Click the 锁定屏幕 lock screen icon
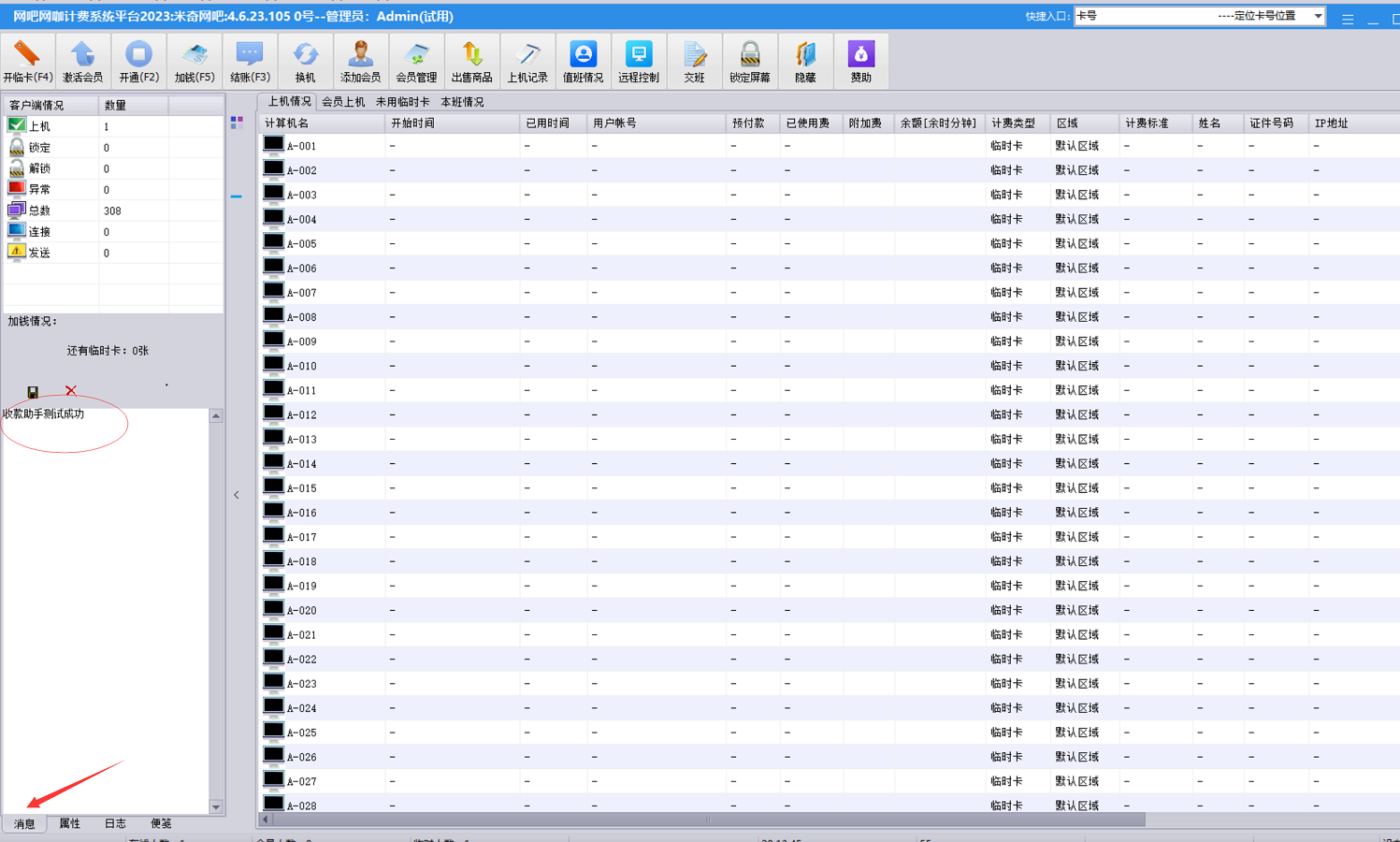 (x=749, y=61)
